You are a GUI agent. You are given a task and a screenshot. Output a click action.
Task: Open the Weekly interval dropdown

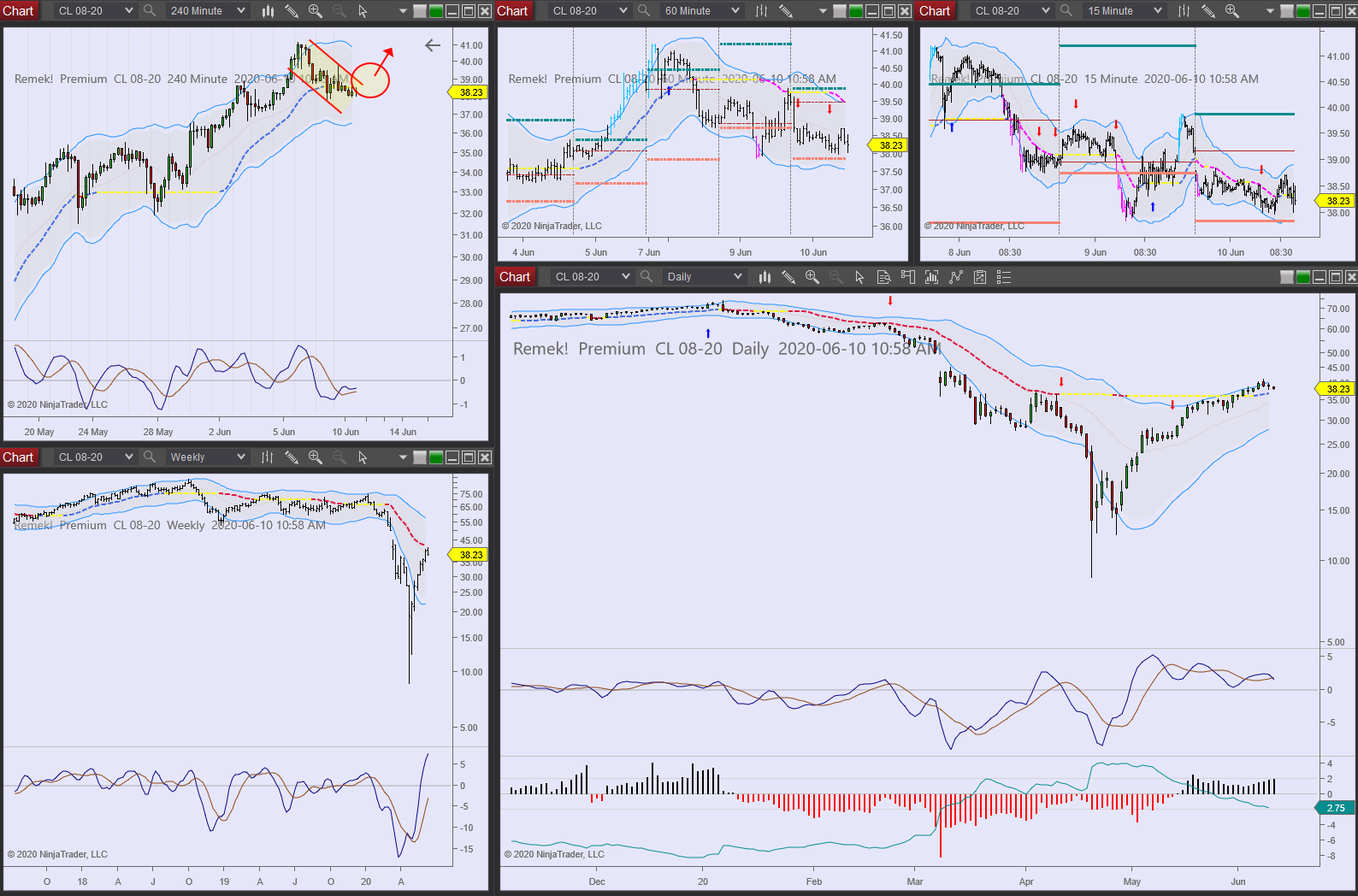click(x=207, y=457)
